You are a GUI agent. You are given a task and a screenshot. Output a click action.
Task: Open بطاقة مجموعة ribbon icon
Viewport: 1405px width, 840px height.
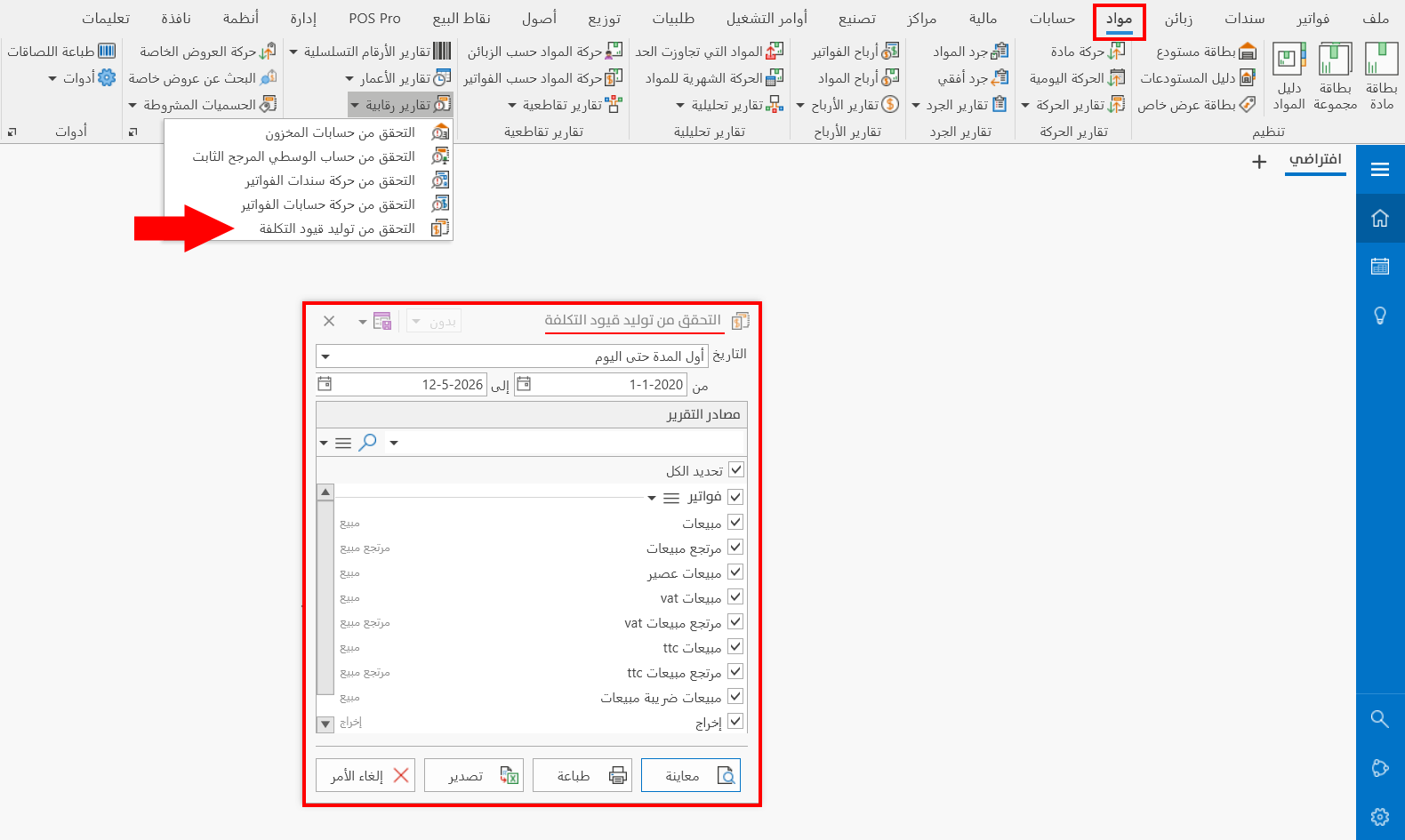[x=1335, y=76]
